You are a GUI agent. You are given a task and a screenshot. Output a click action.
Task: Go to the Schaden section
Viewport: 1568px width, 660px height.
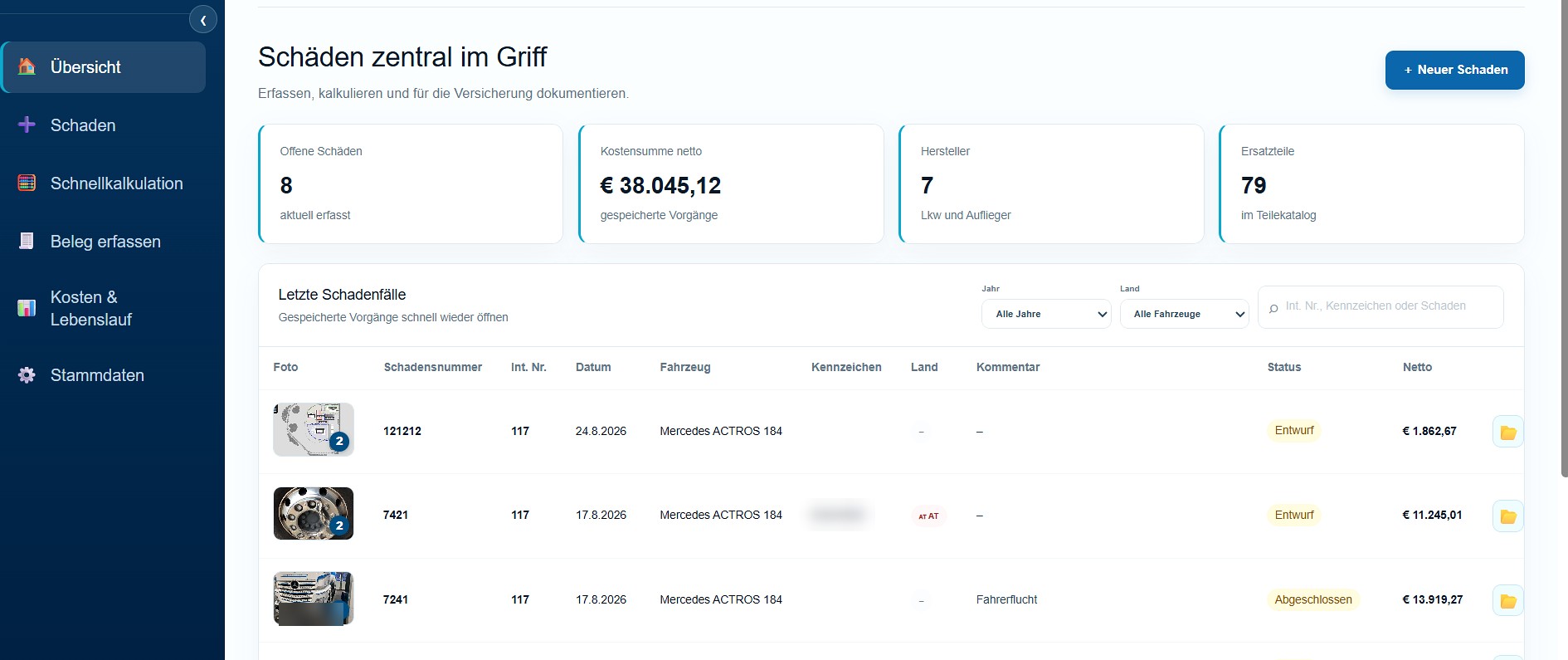tap(104, 125)
